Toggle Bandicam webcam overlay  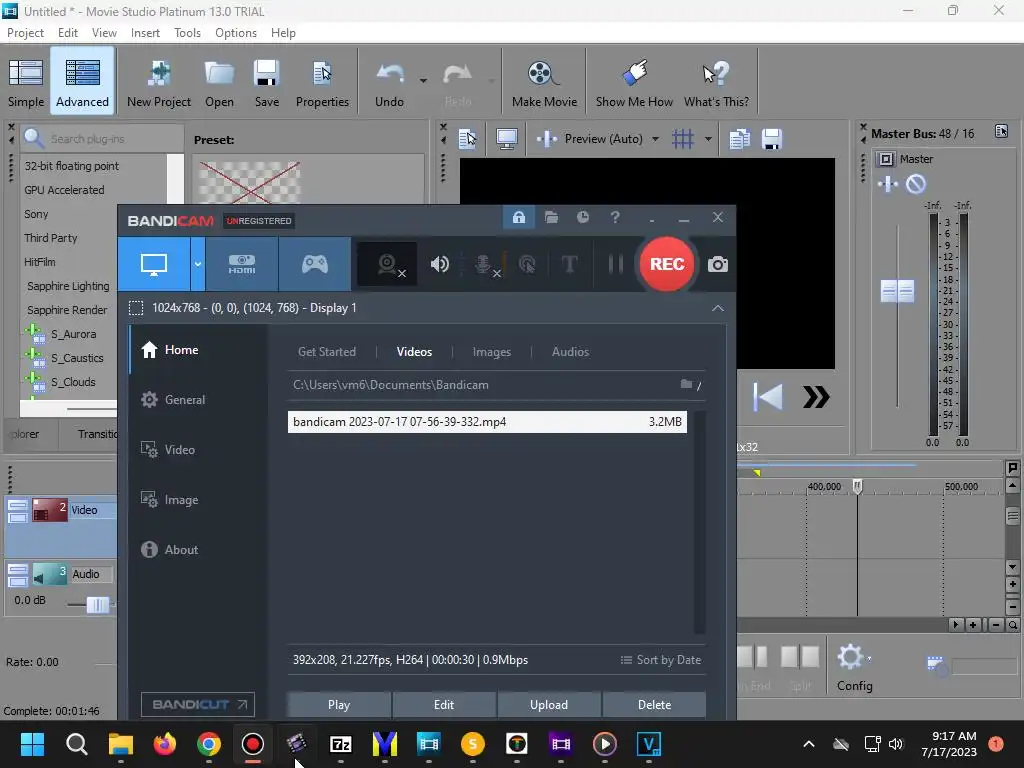[x=387, y=264]
